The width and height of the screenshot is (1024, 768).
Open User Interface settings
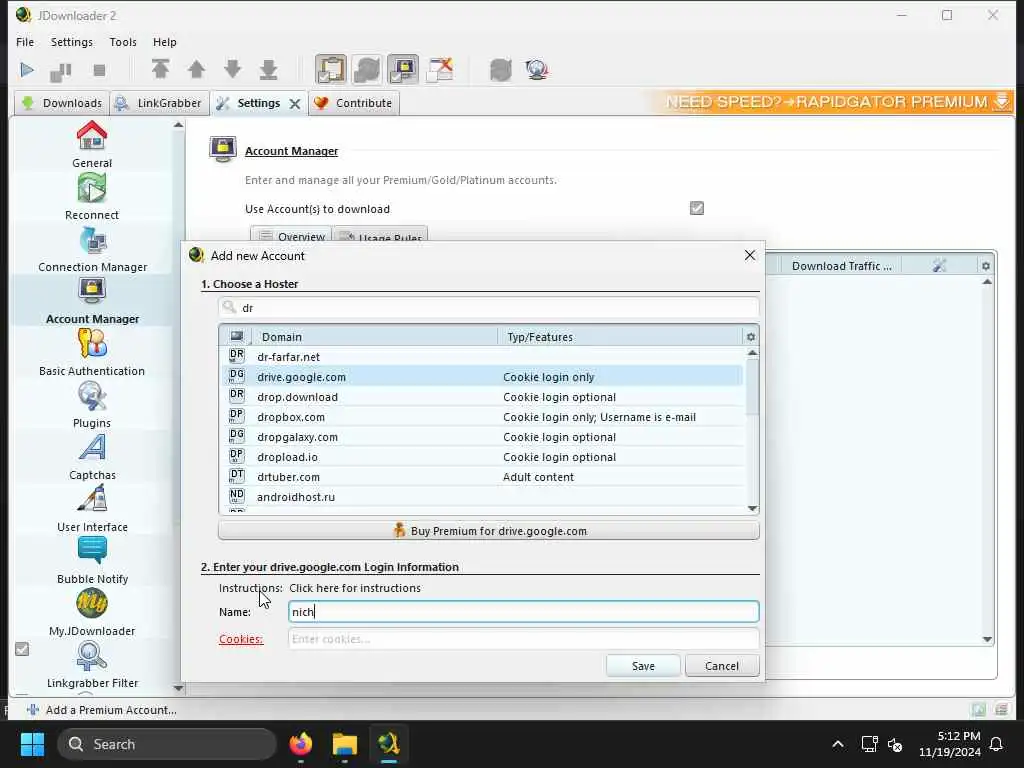(92, 509)
